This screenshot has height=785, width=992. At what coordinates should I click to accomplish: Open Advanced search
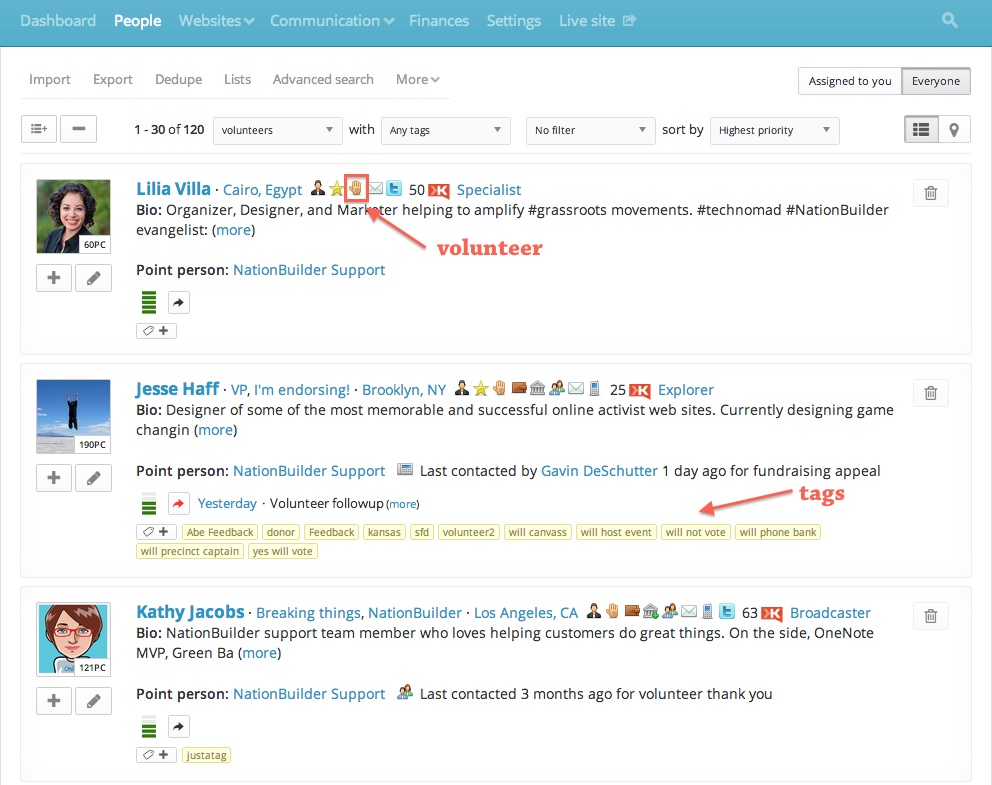coord(323,80)
